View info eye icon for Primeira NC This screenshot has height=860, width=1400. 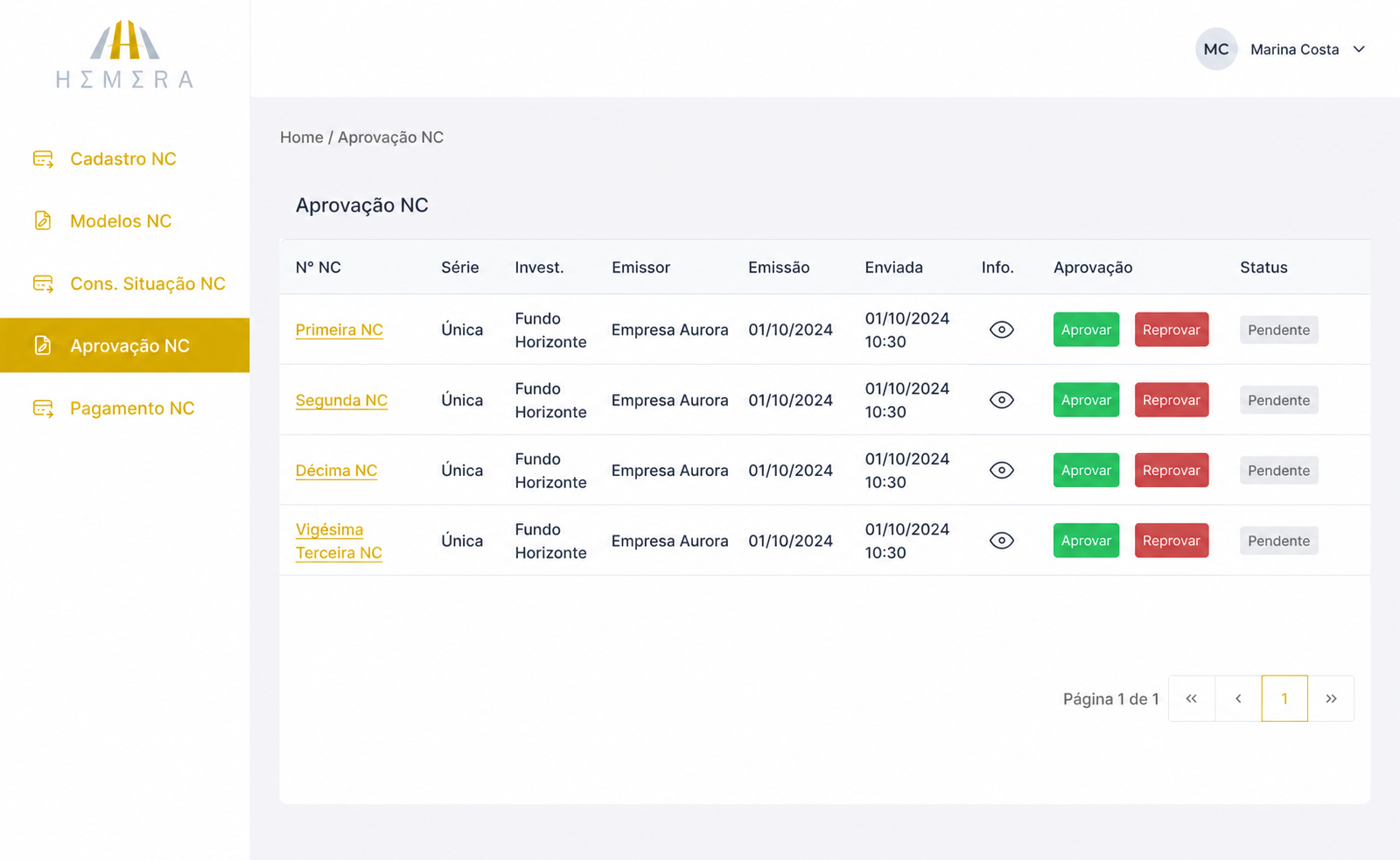(x=1001, y=330)
